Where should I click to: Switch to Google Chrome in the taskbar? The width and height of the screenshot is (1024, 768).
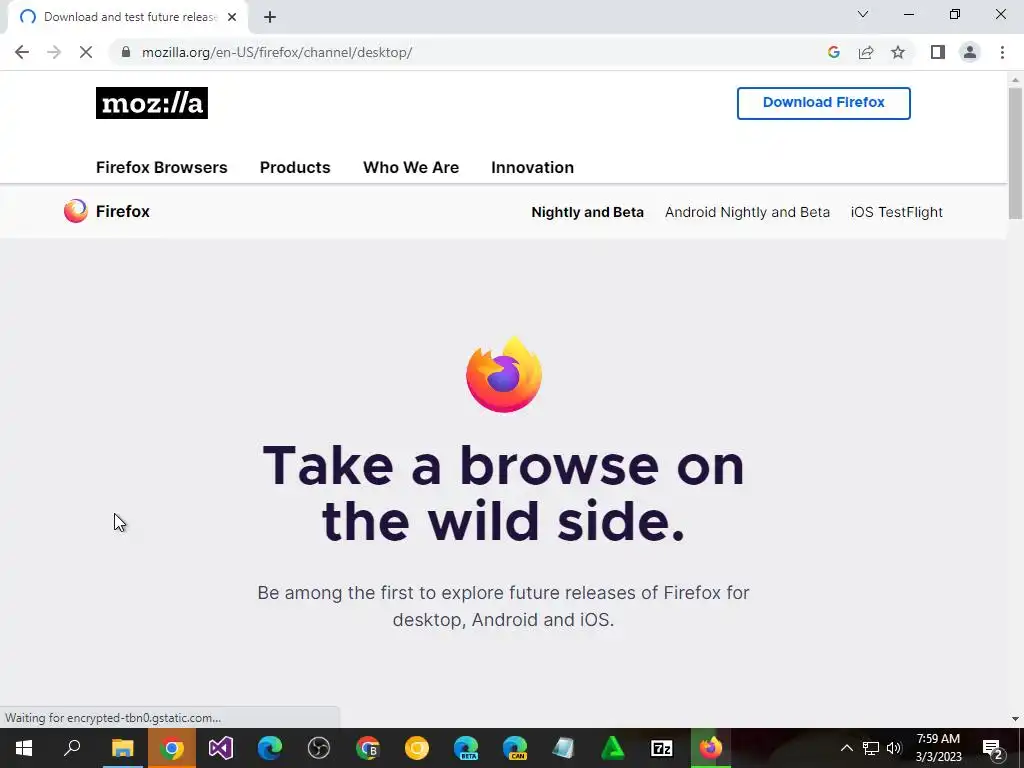coord(172,748)
